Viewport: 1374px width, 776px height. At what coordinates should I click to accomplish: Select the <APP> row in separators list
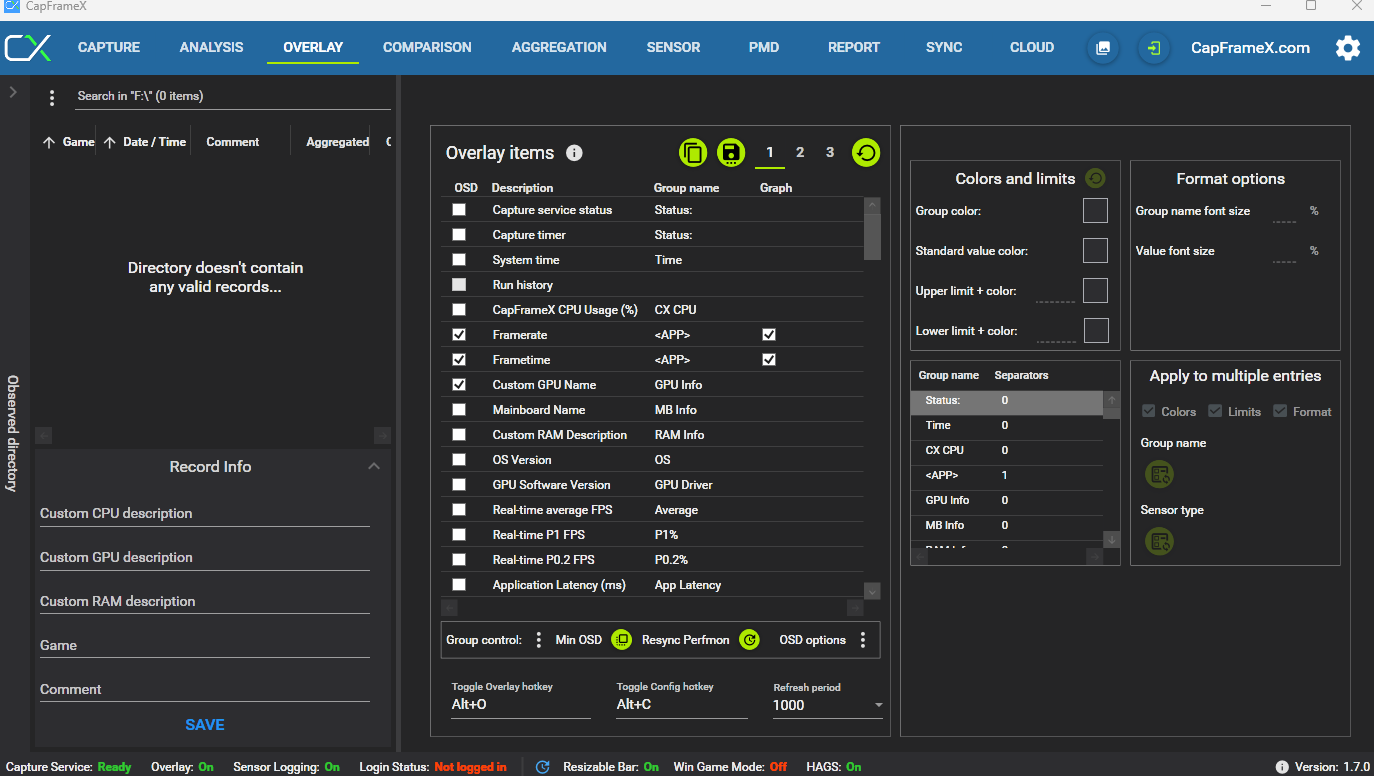tap(1006, 475)
